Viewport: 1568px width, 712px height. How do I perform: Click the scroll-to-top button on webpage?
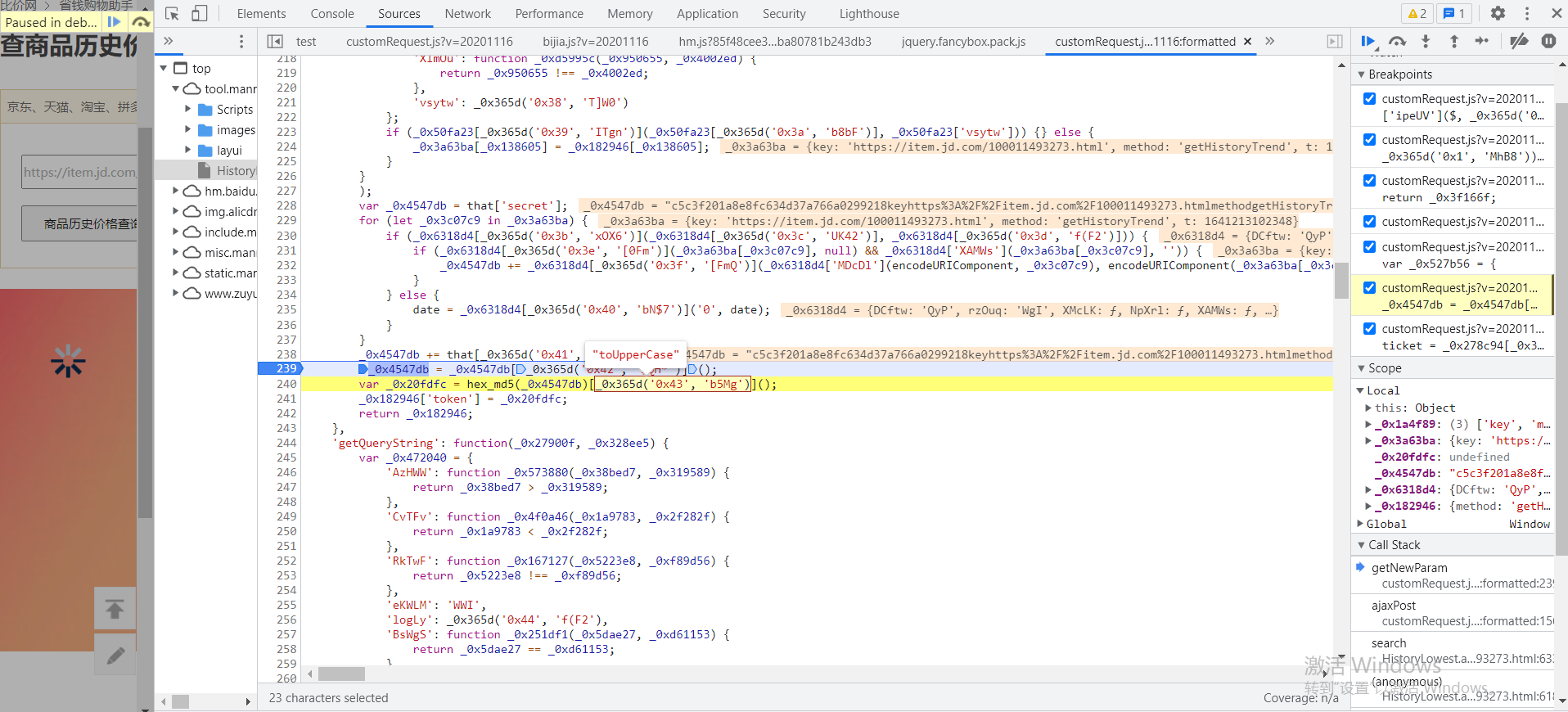point(115,609)
